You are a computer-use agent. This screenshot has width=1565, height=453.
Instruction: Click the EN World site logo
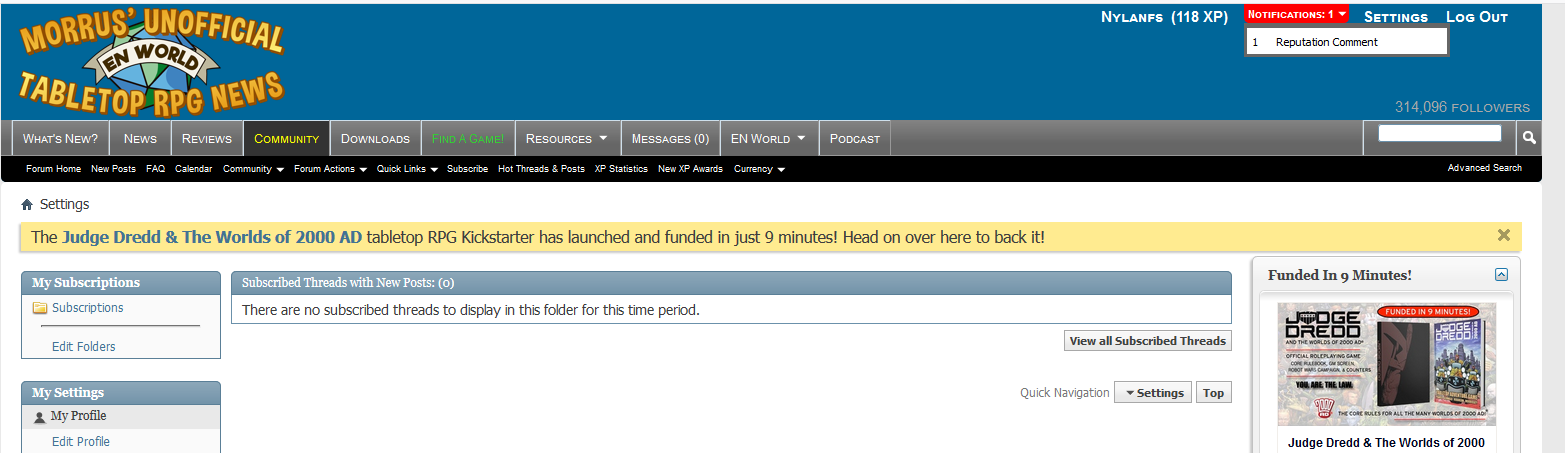click(x=152, y=62)
